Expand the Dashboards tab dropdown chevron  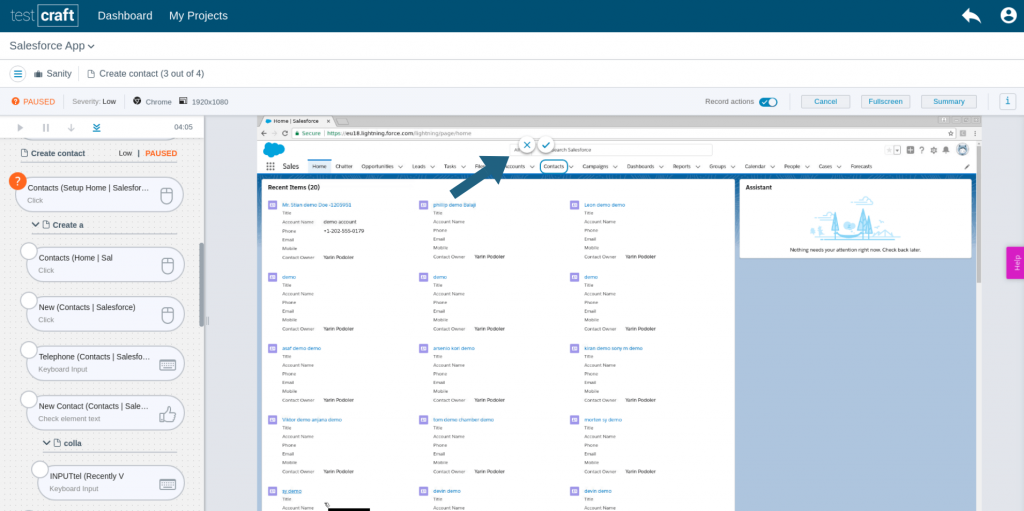pos(661,167)
